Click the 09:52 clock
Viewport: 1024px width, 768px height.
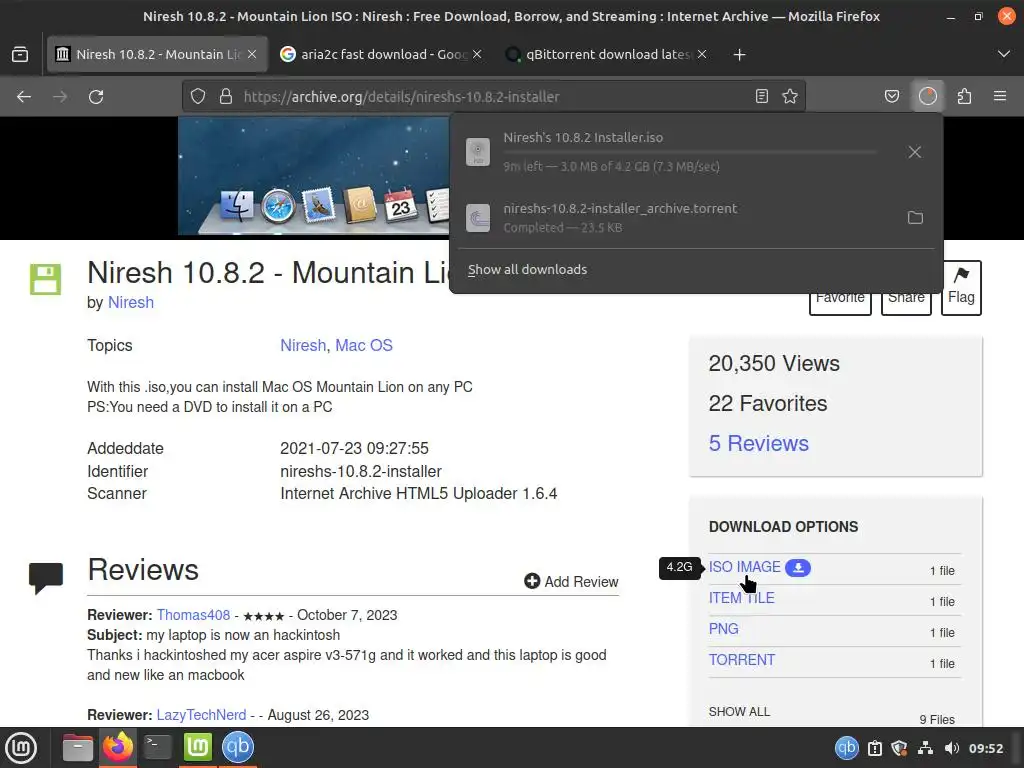pos(986,748)
